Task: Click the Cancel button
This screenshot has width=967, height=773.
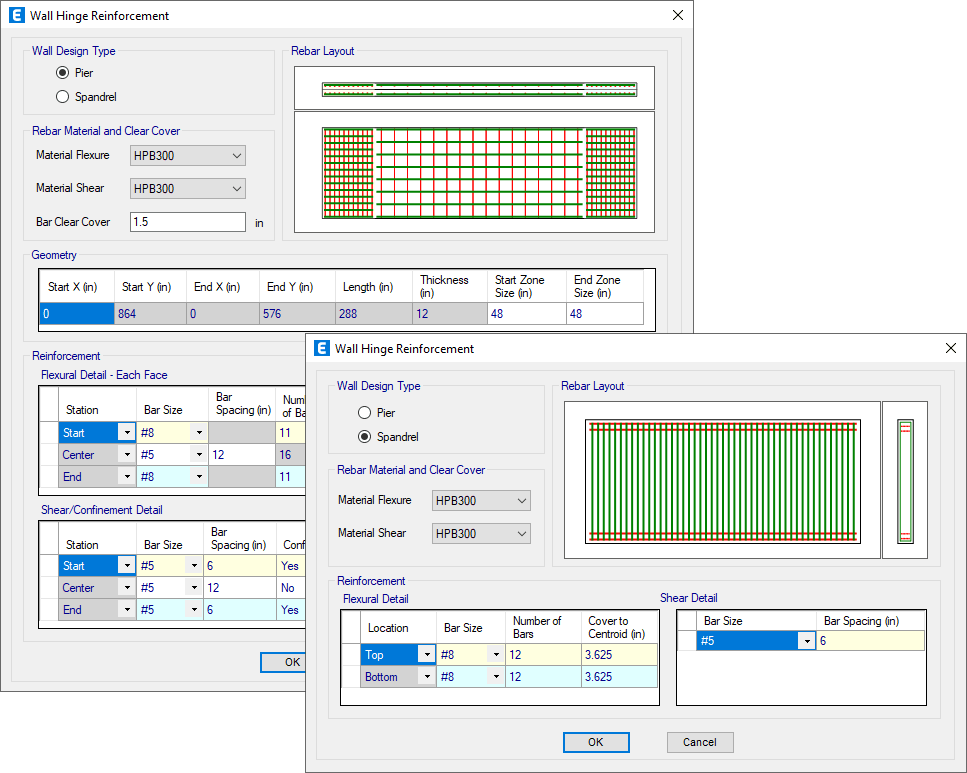Action: pos(700,742)
